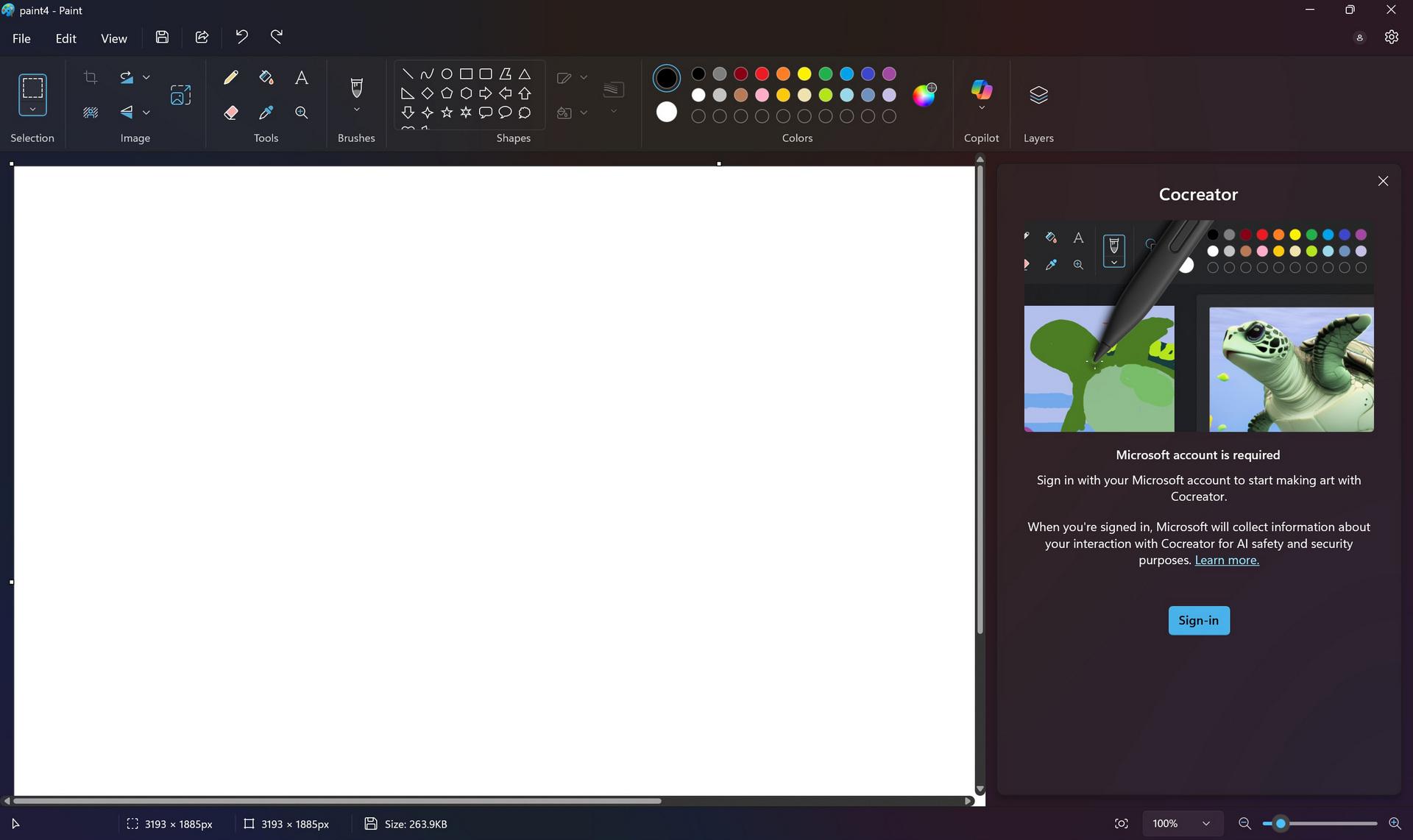Expand the Brushes dropdown
This screenshot has width=1413, height=840.
pos(357,108)
